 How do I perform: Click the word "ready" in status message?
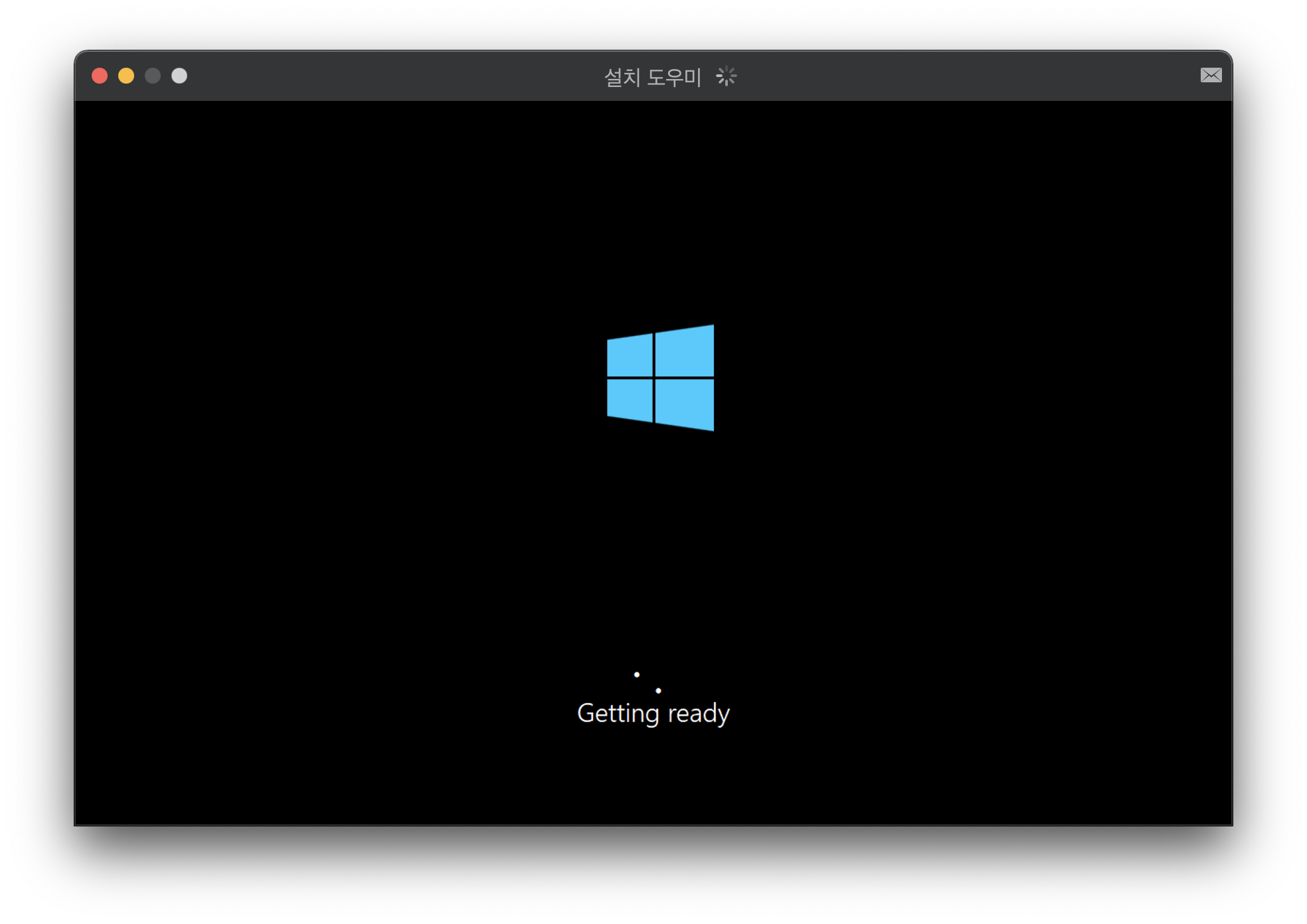tap(699, 714)
